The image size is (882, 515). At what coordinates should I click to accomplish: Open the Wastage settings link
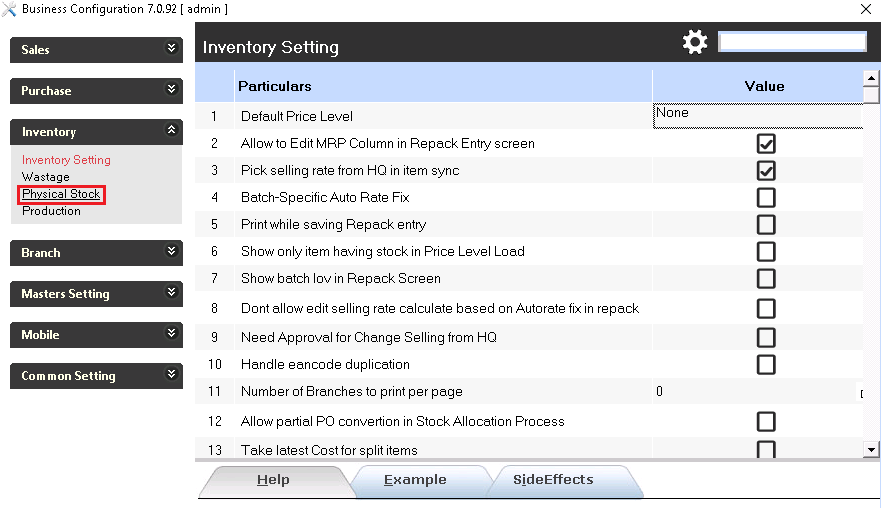pyautogui.click(x=45, y=177)
